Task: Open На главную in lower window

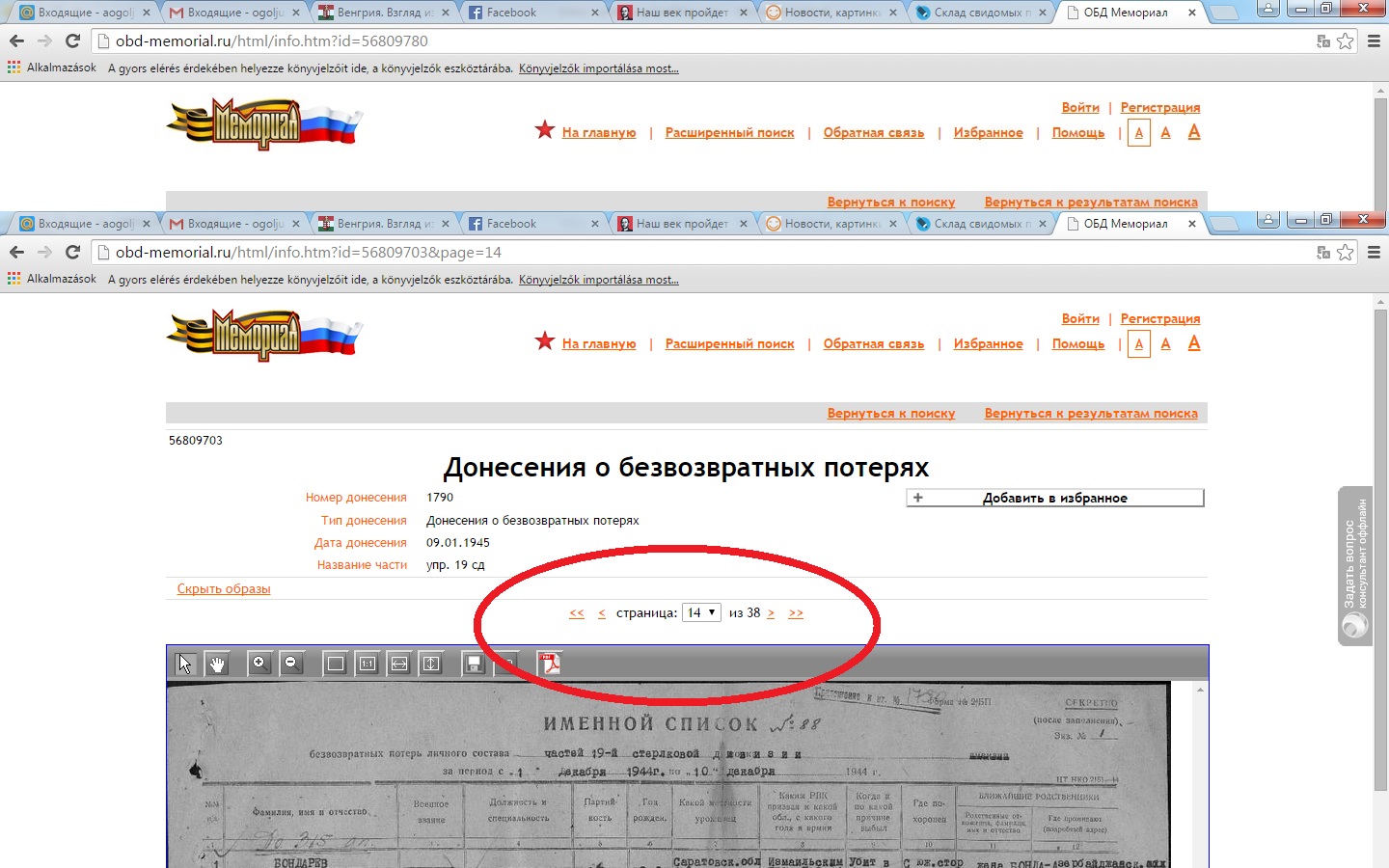Action: 599,343
